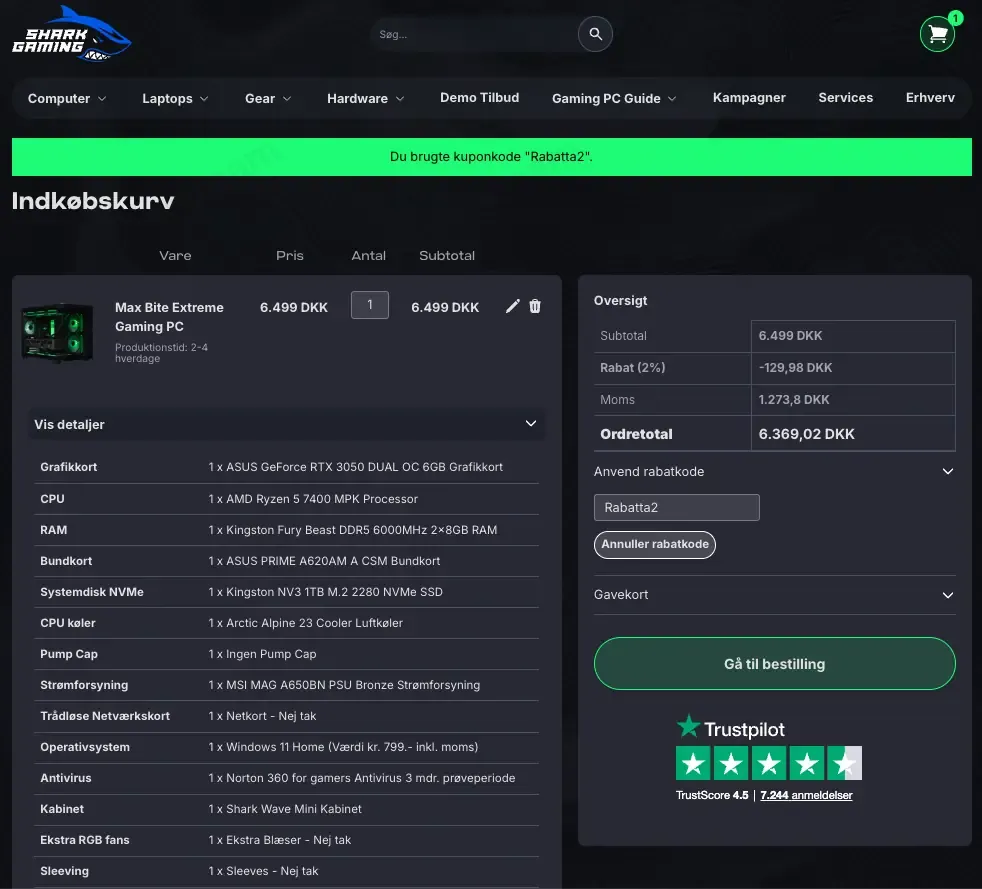
Task: Click the Shark Gaming logo
Action: click(71, 34)
